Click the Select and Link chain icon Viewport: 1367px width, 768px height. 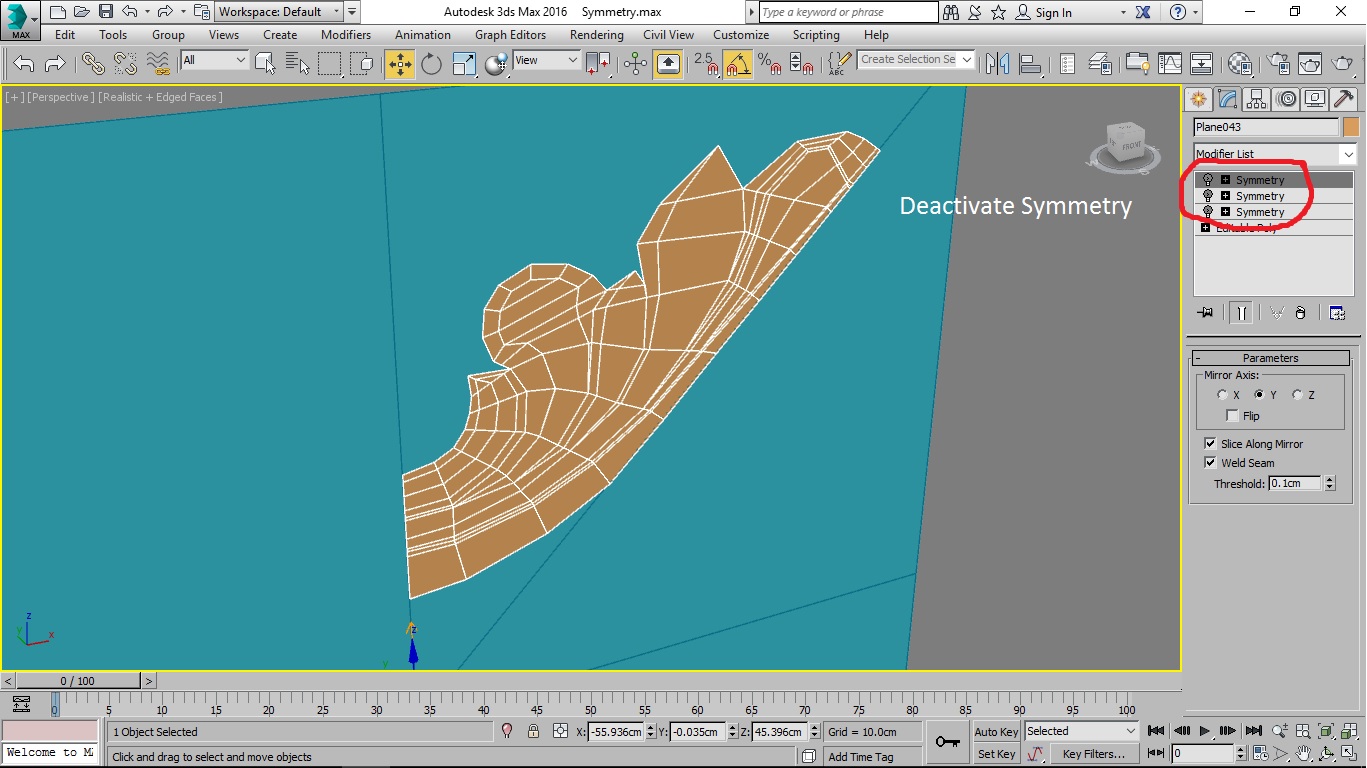coord(93,65)
